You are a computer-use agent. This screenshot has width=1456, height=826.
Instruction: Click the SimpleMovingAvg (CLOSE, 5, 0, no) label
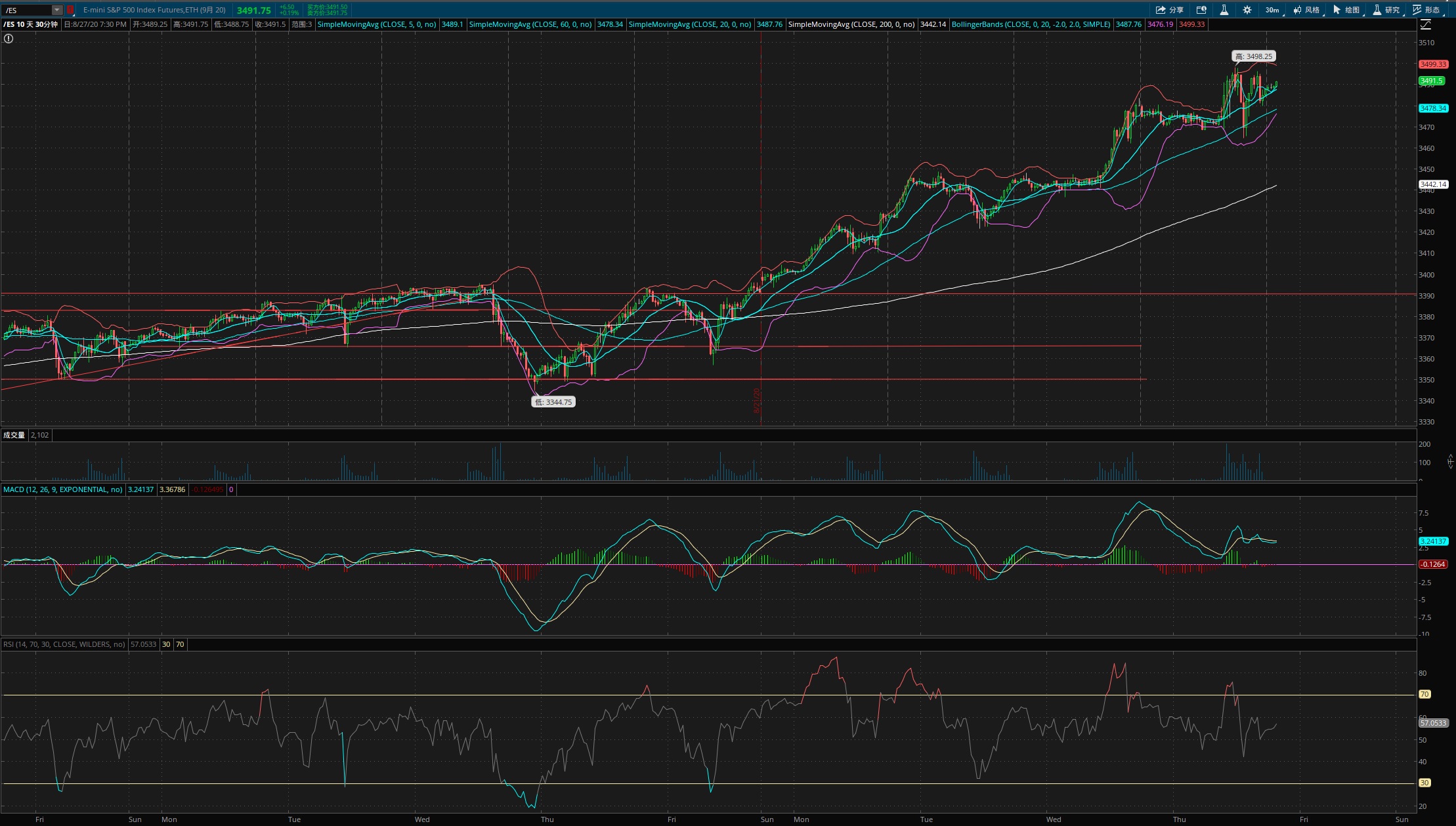tap(377, 24)
